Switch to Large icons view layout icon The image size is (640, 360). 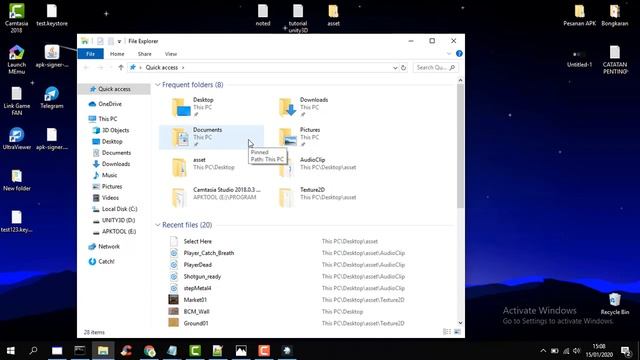coord(458,332)
